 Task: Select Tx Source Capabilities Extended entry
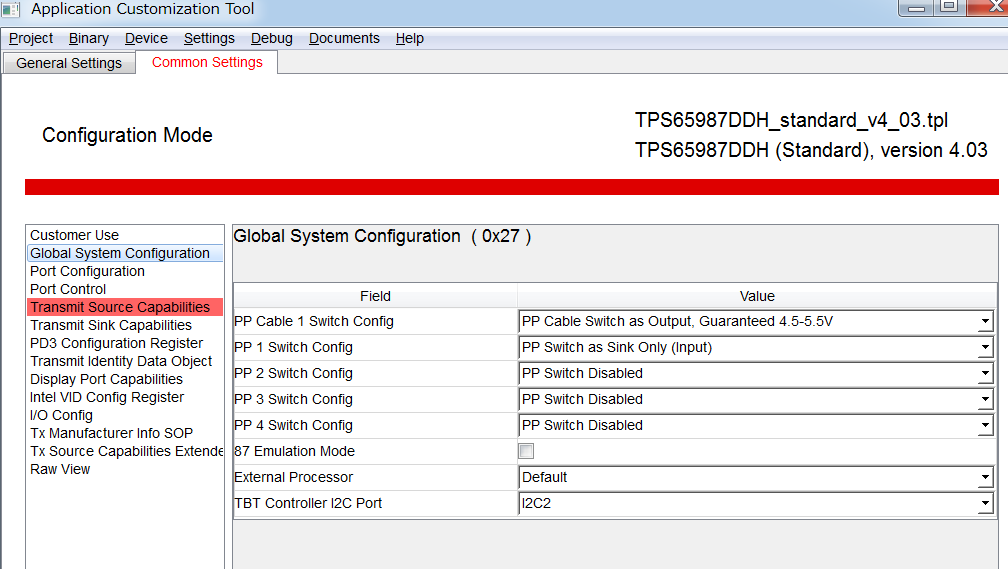[x=126, y=451]
